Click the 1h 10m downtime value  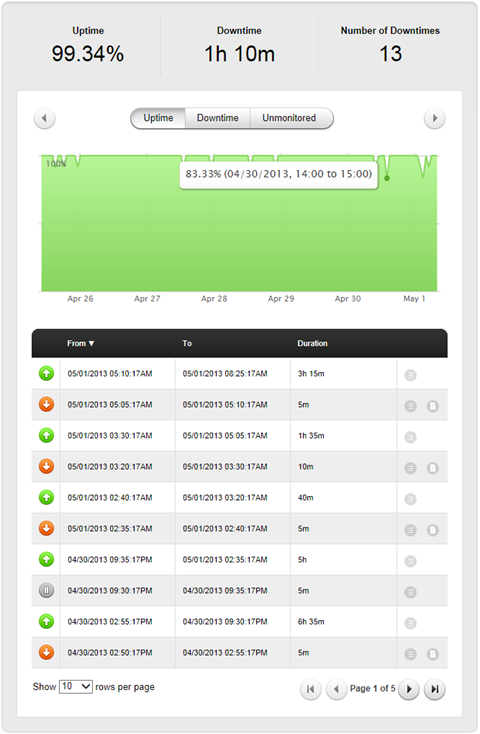click(x=239, y=53)
